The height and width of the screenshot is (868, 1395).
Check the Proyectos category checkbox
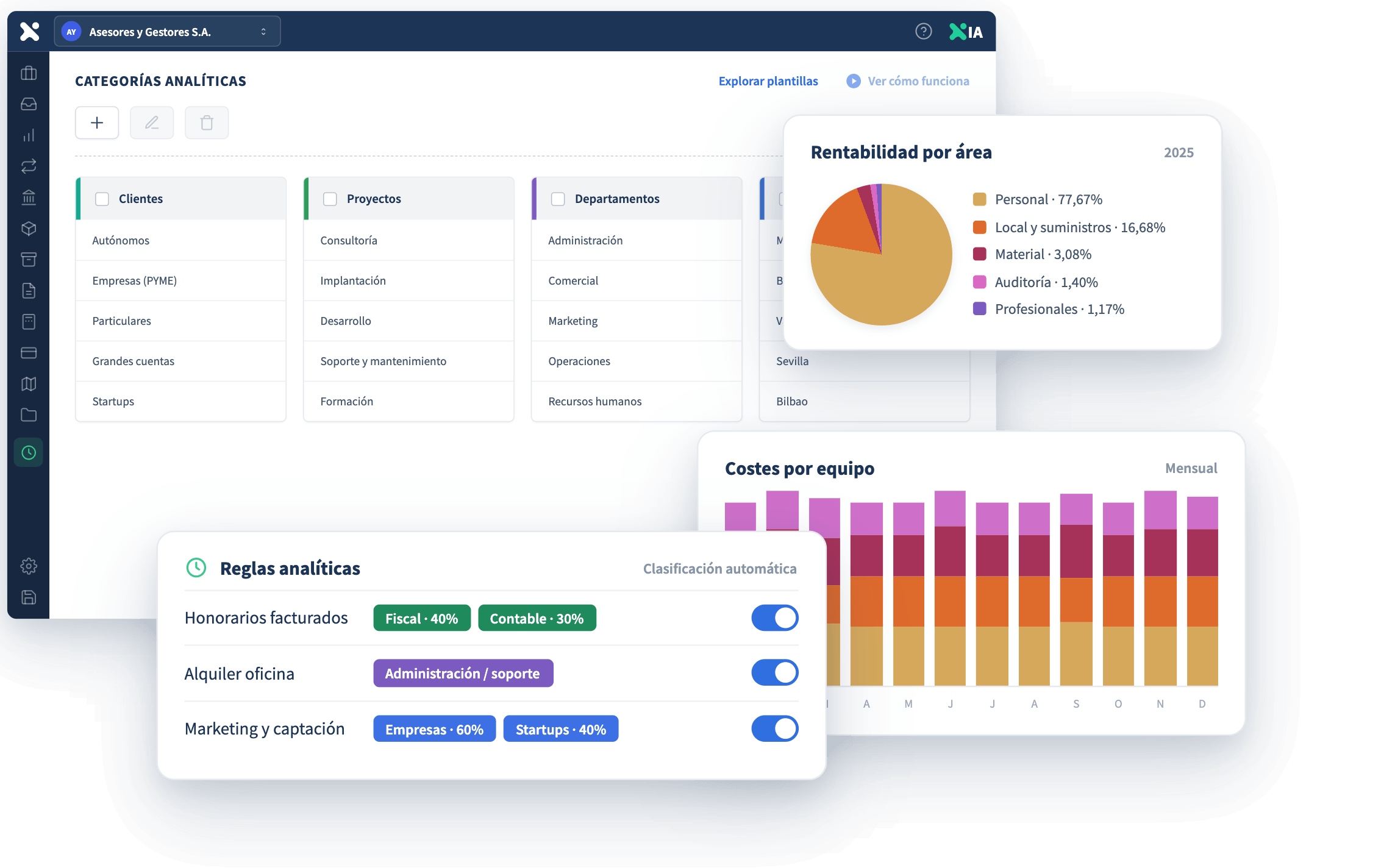tap(330, 199)
